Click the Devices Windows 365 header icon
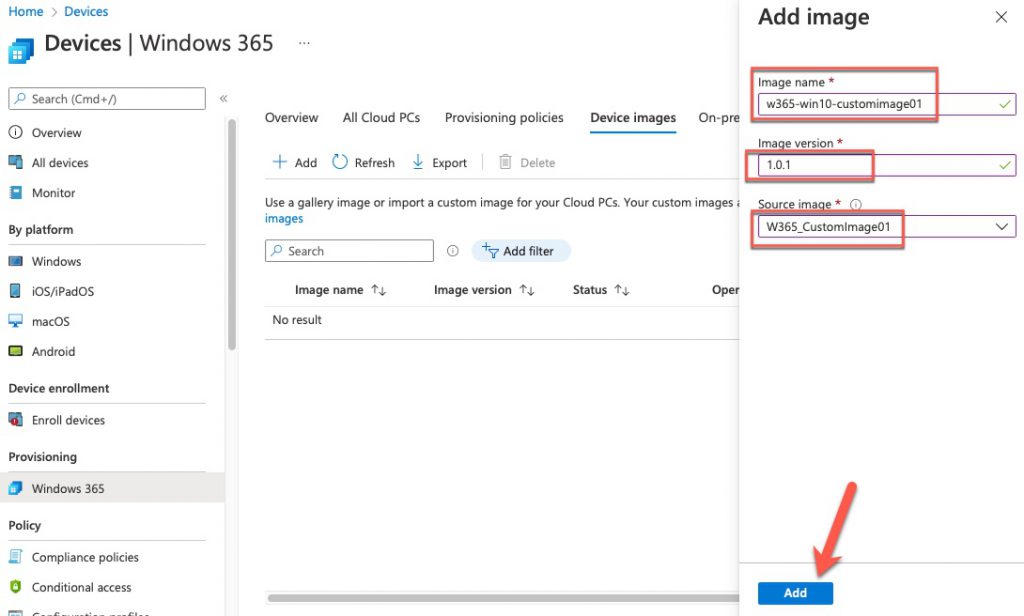Screen dimensions: 1024x616 click(20, 51)
